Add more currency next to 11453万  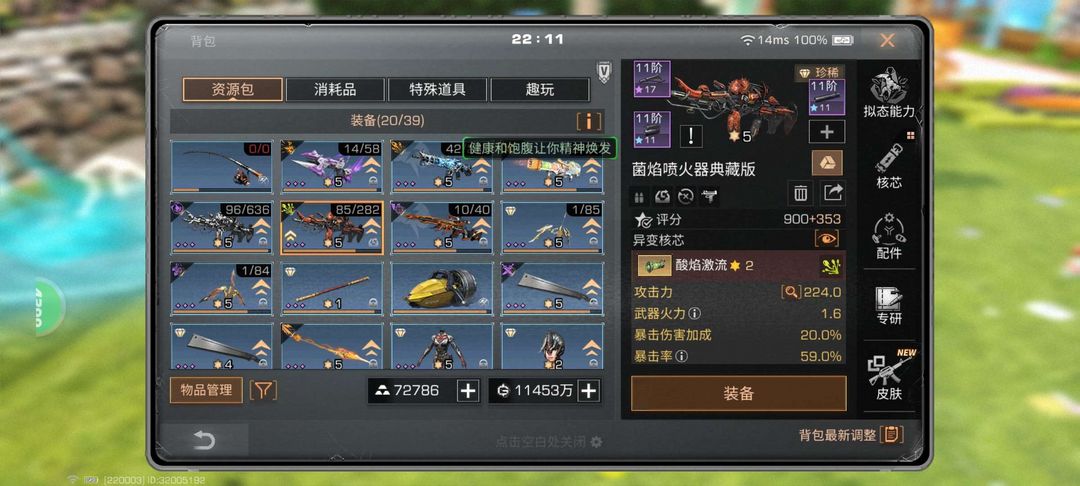point(588,391)
